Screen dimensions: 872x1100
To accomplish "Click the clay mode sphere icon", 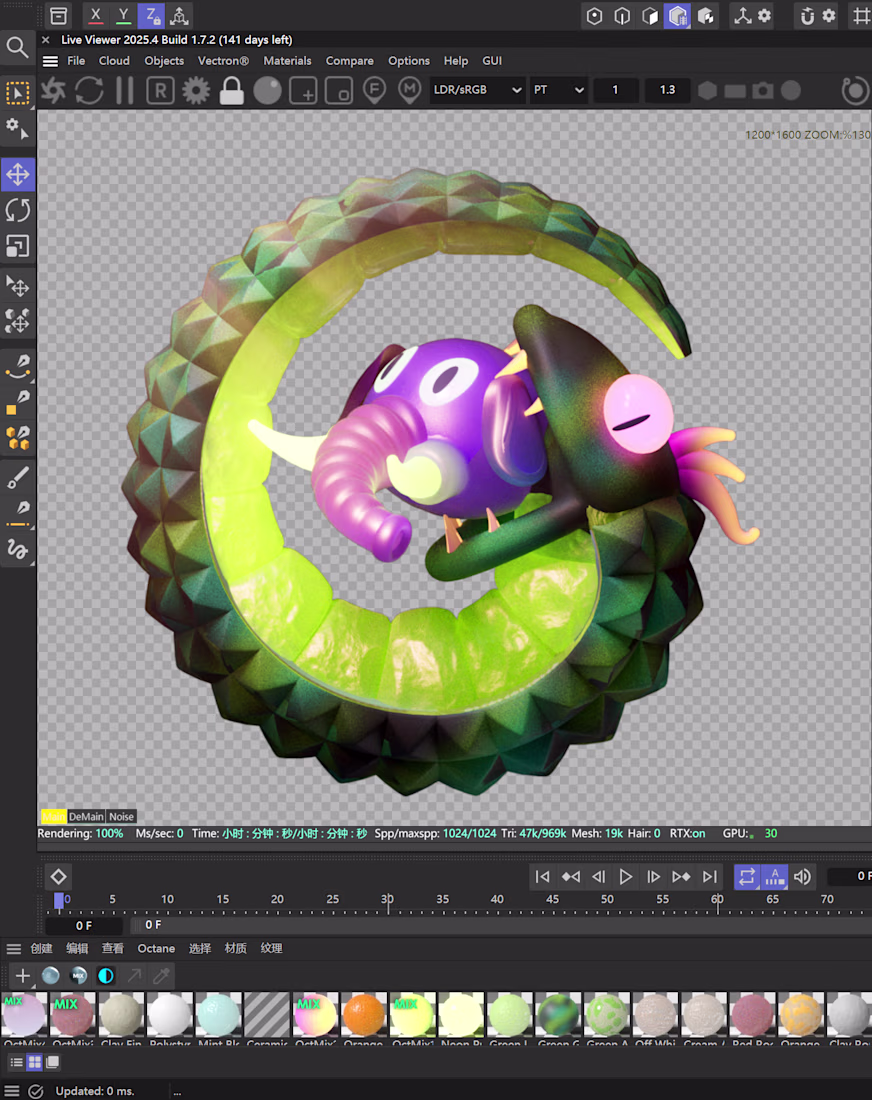I will 267,90.
